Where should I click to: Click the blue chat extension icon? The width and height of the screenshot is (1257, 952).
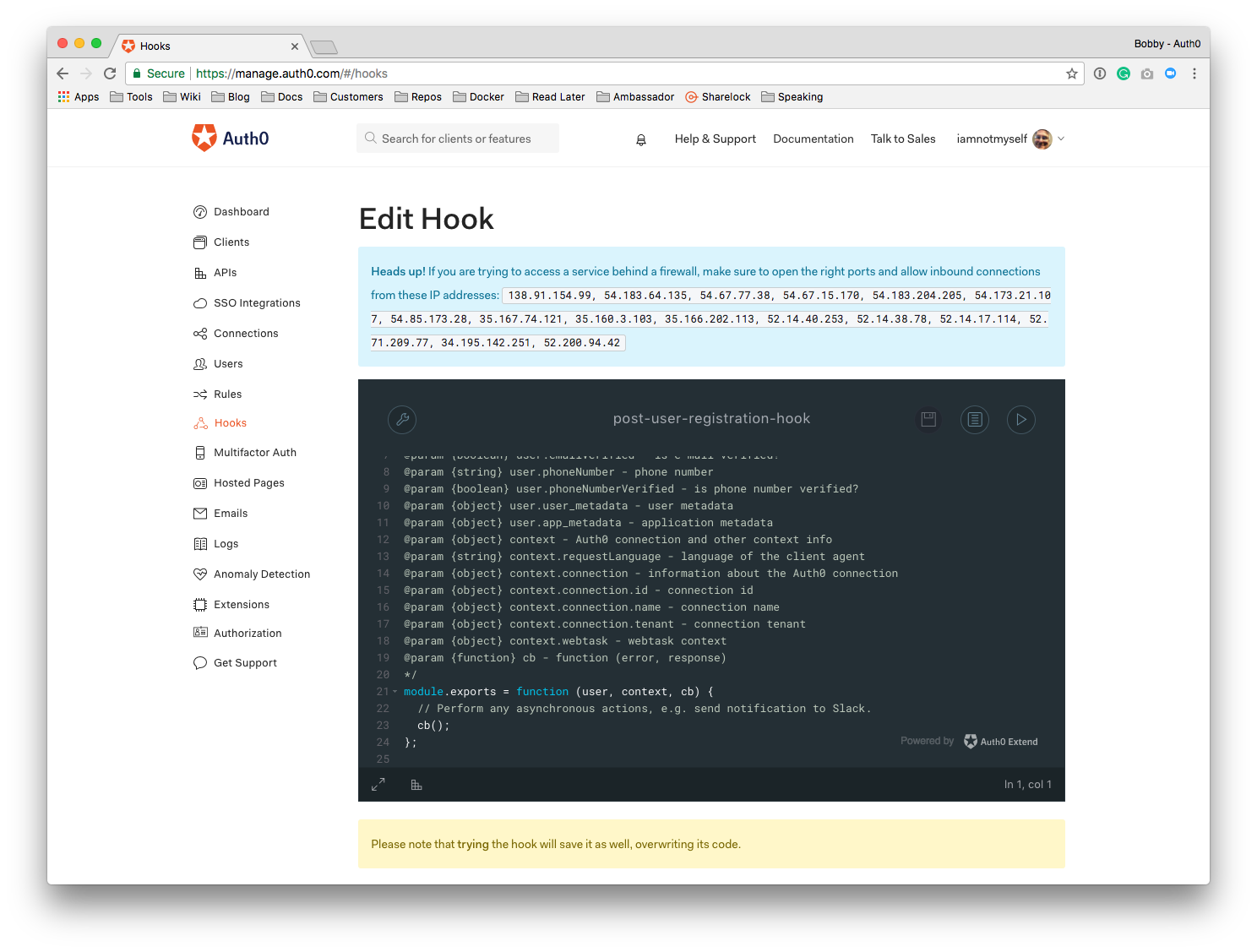[x=1171, y=73]
